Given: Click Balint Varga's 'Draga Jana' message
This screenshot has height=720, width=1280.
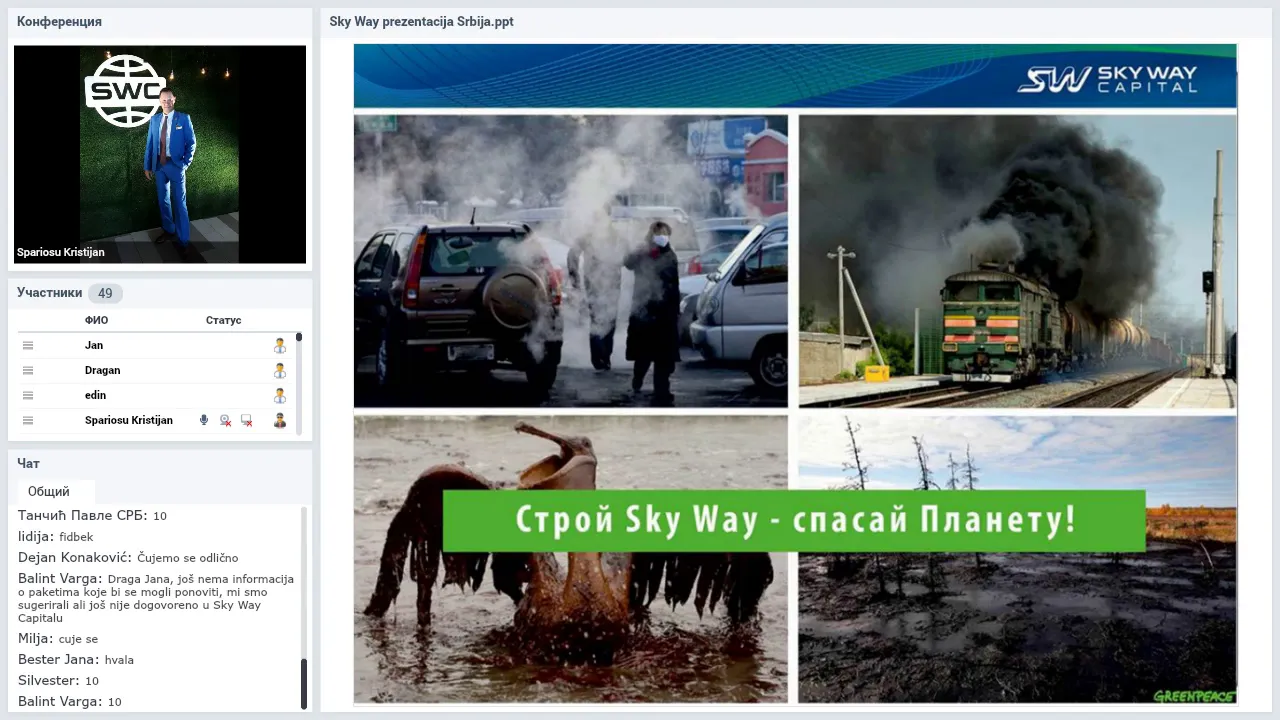Looking at the screenshot, I should pos(156,598).
